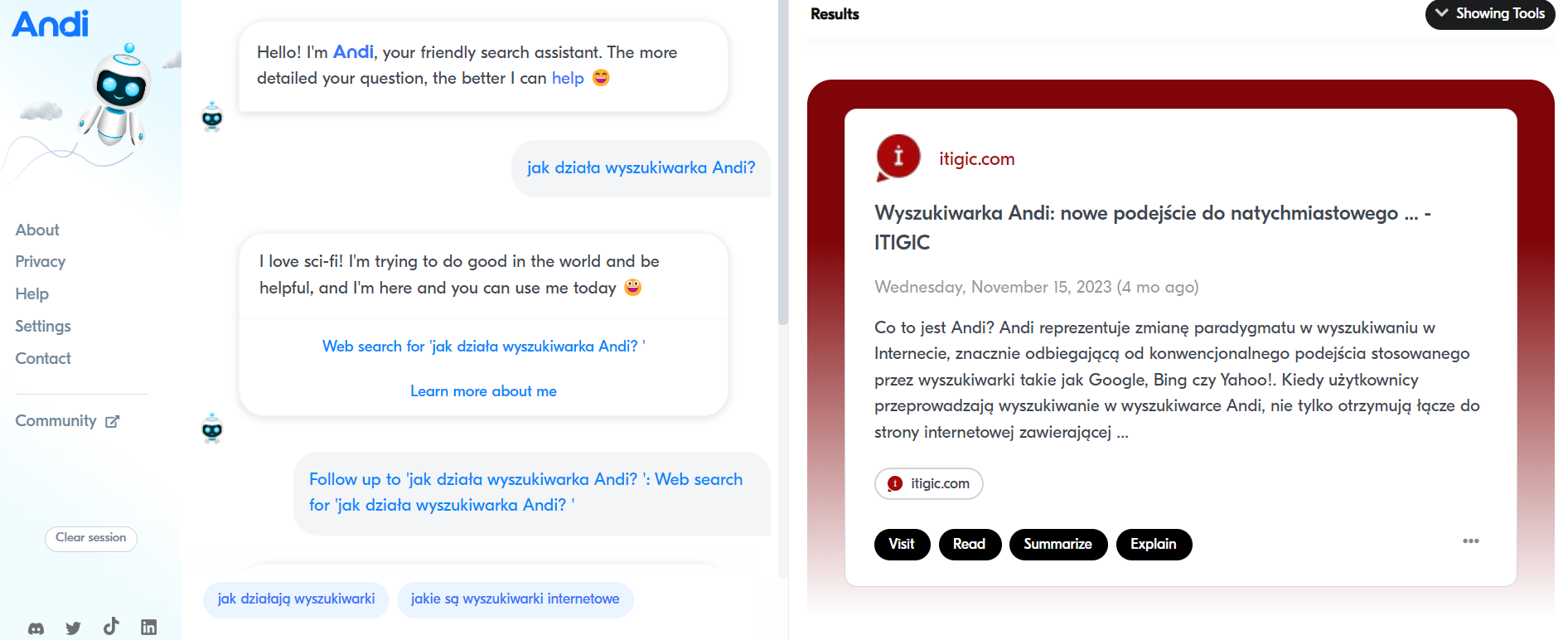Click the Andi logo at top left
The width and height of the screenshot is (1568, 640).
pyautogui.click(x=51, y=23)
